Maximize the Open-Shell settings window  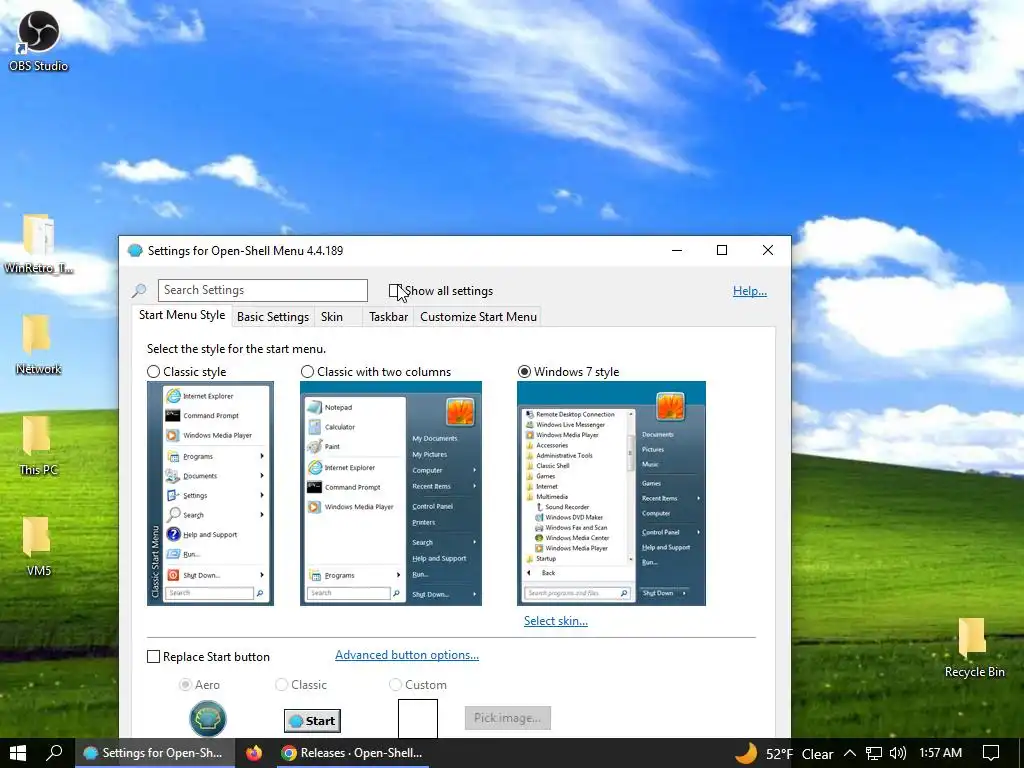point(722,250)
